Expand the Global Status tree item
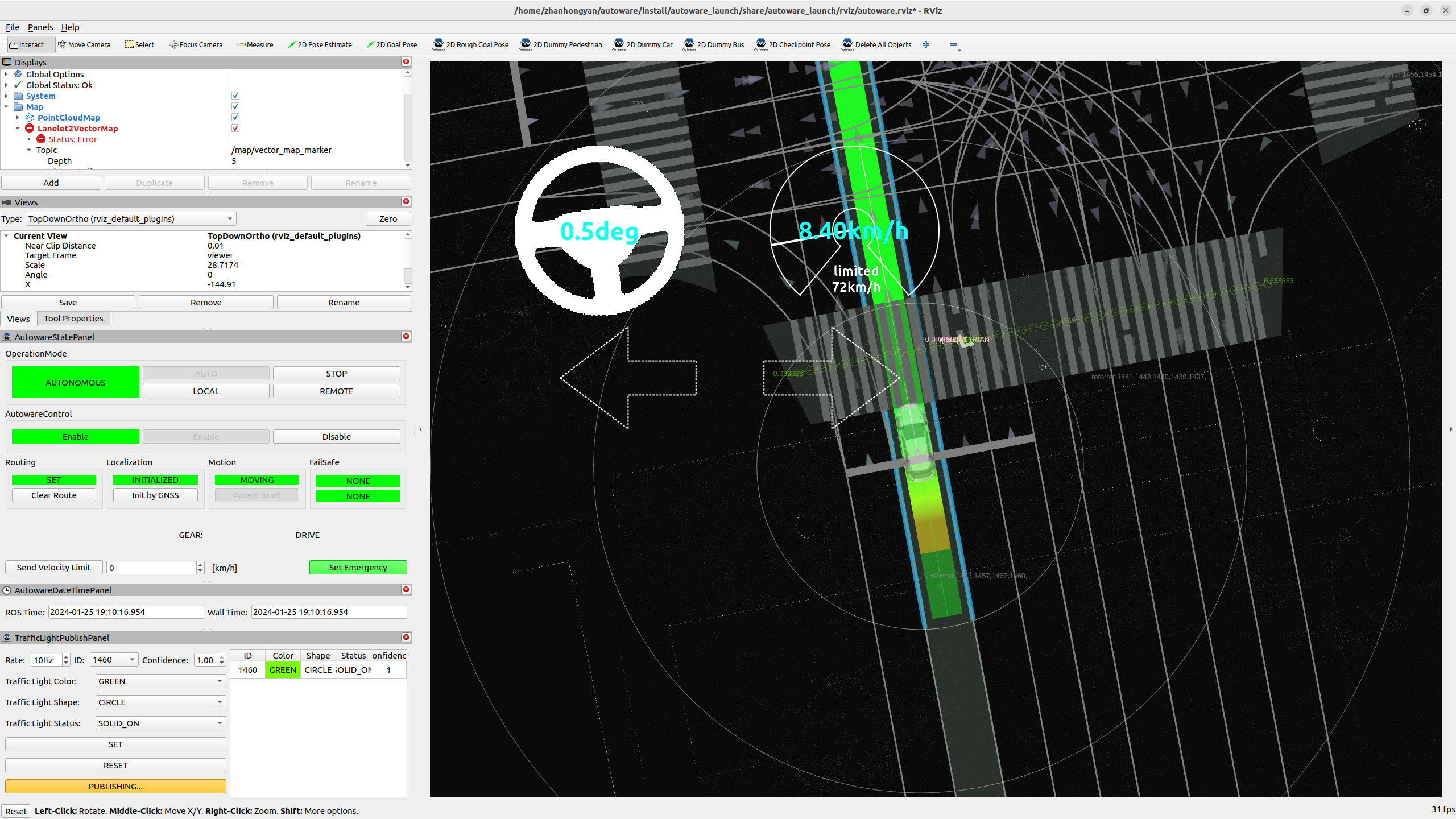 click(6, 85)
